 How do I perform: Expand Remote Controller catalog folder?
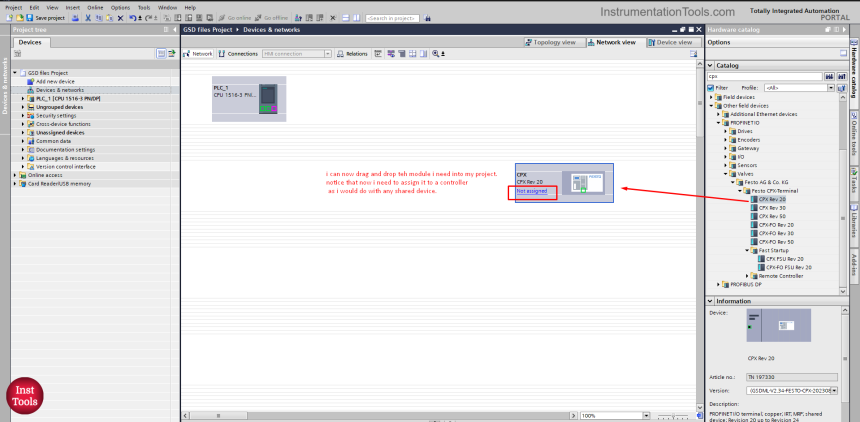click(747, 276)
